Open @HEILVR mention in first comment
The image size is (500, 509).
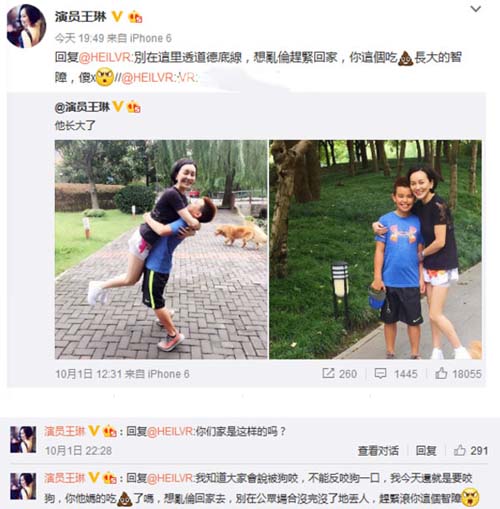(170, 432)
